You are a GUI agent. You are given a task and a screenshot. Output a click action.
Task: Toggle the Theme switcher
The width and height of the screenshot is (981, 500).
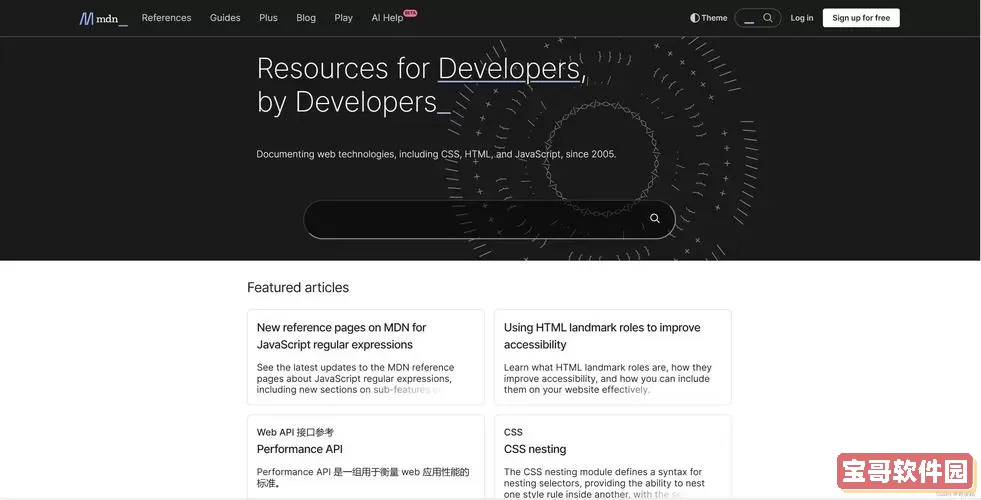708,18
